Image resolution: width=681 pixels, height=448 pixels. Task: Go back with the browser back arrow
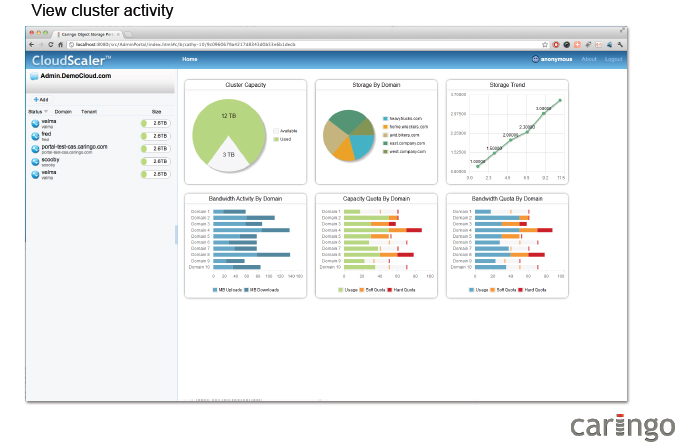coord(32,44)
